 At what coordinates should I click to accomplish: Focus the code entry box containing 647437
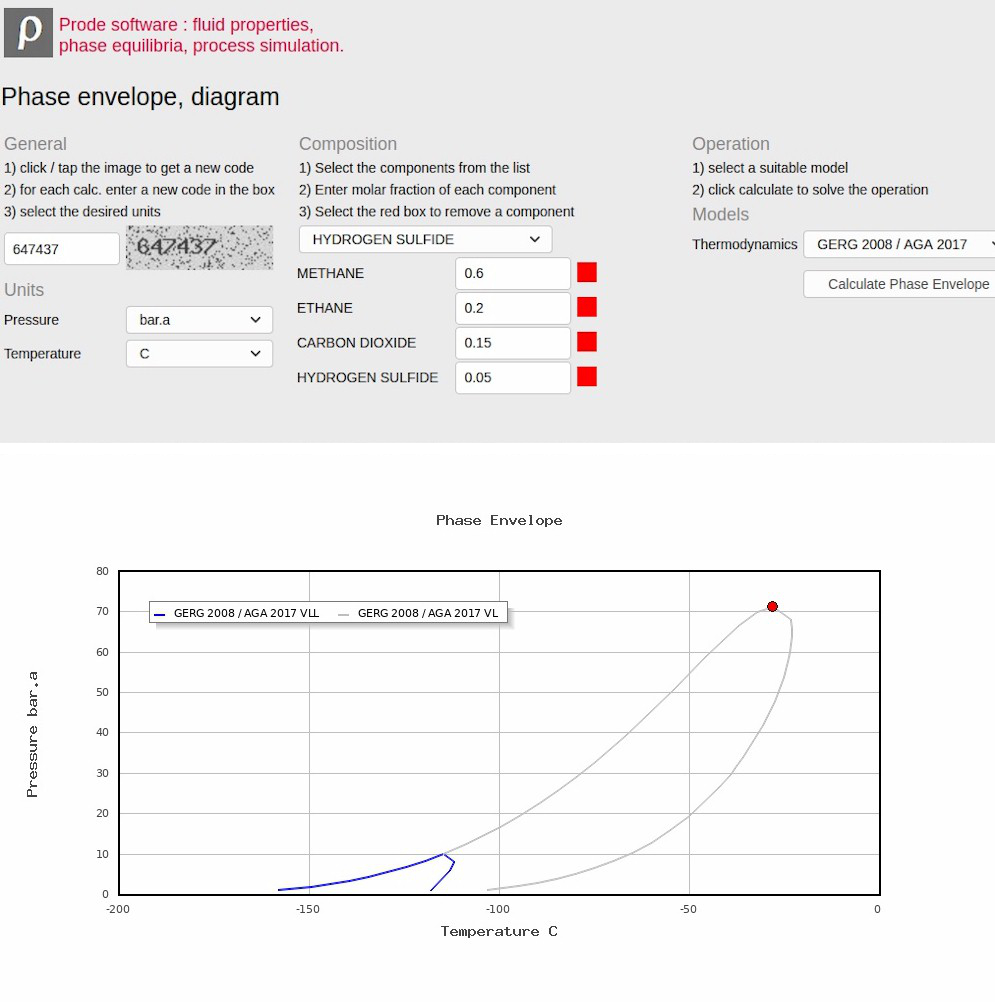[62, 249]
